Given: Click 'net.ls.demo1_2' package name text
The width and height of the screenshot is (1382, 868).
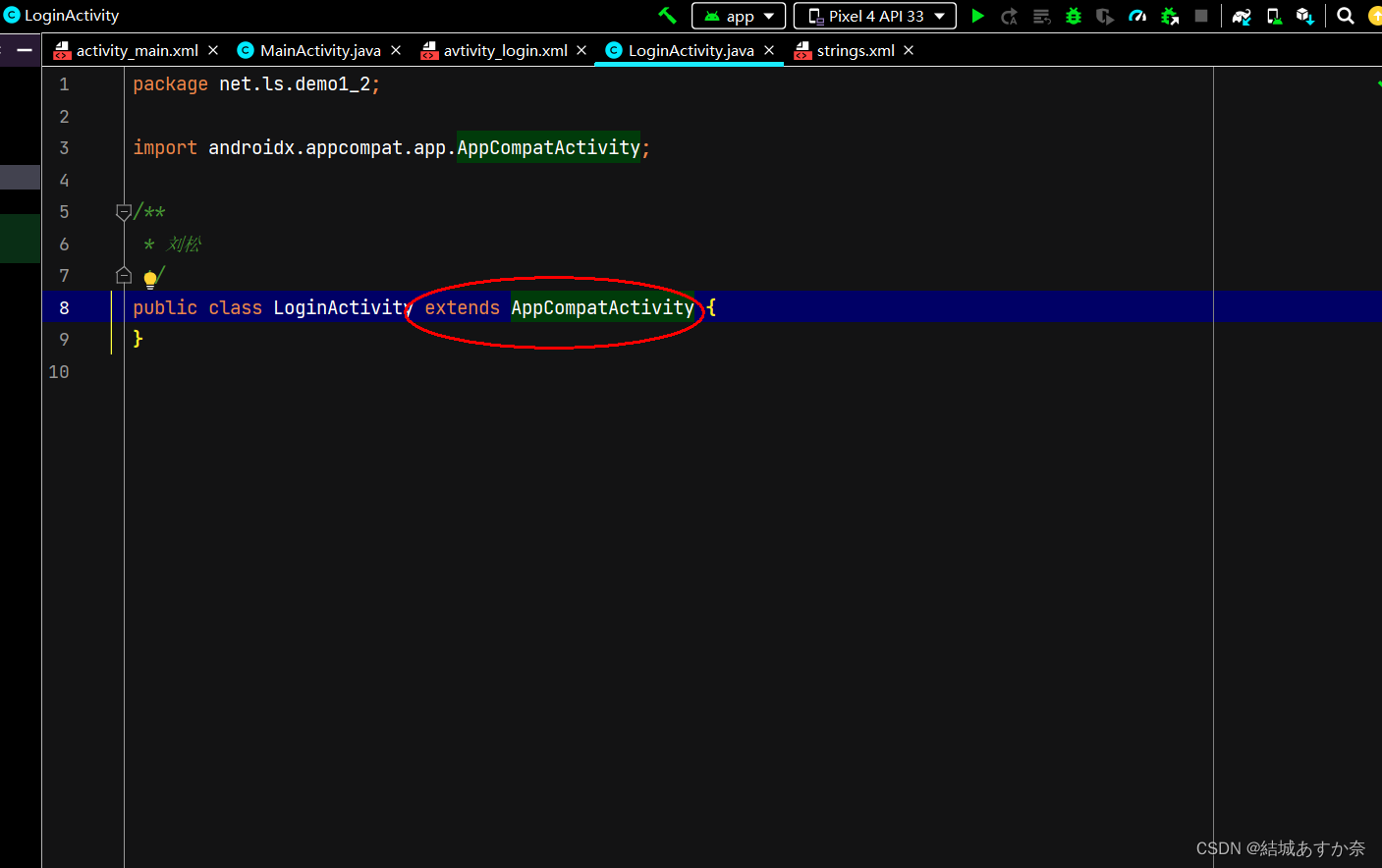Looking at the screenshot, I should (295, 84).
